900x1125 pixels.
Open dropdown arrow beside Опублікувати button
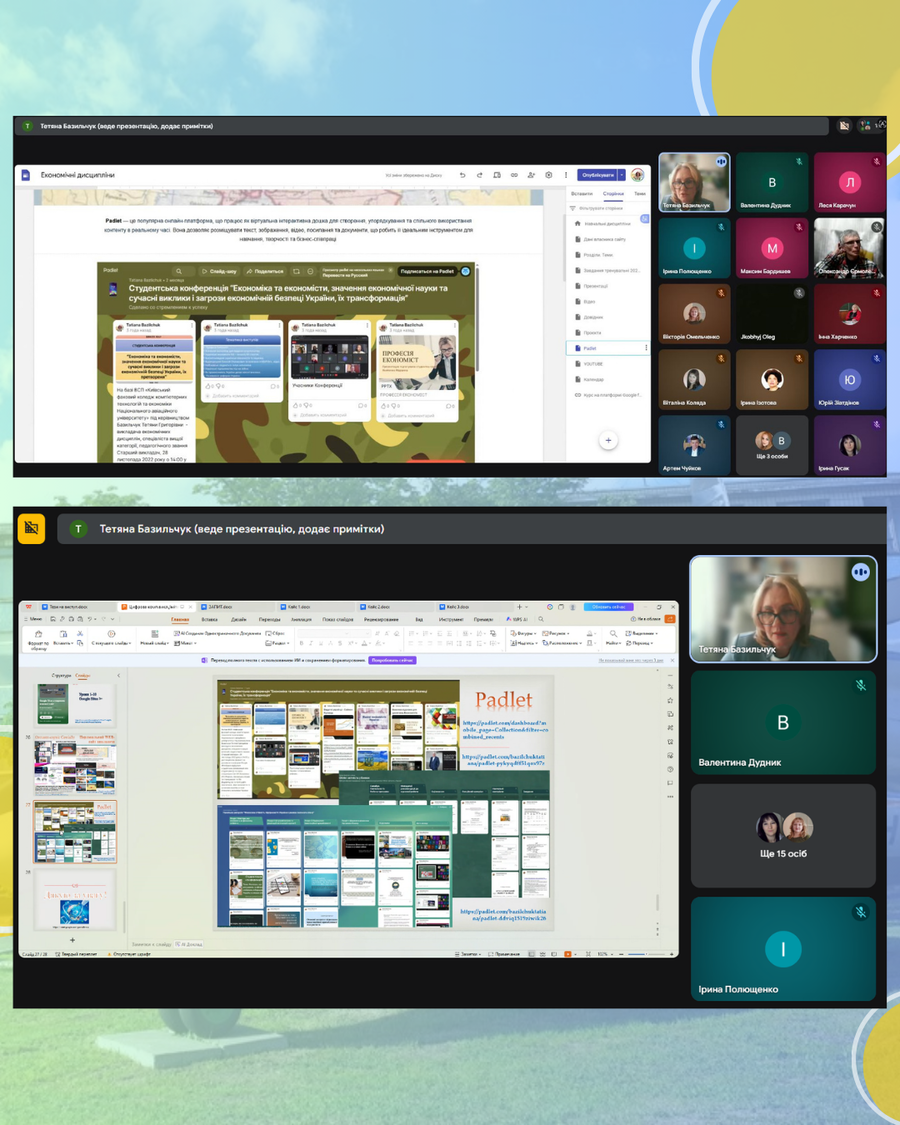[x=622, y=175]
